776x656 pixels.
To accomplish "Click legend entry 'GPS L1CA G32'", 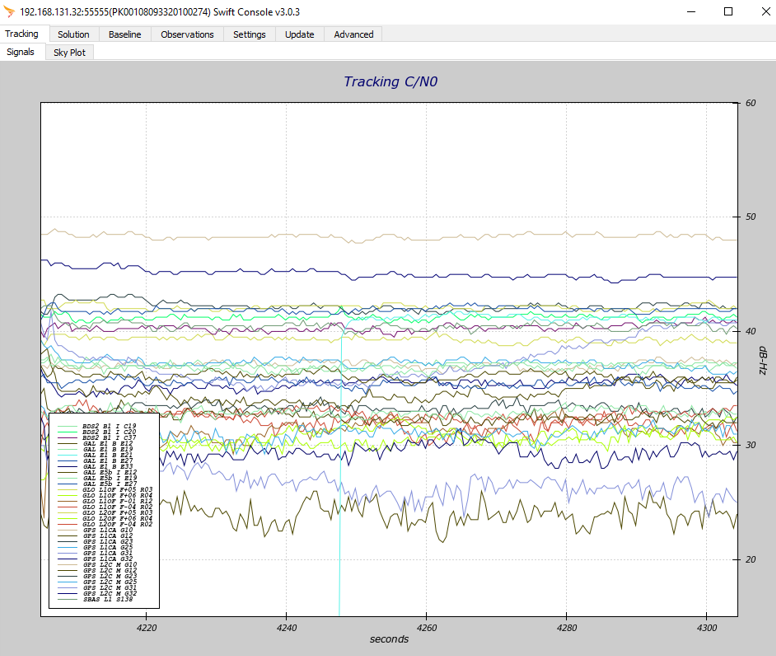I will click(x=96, y=559).
